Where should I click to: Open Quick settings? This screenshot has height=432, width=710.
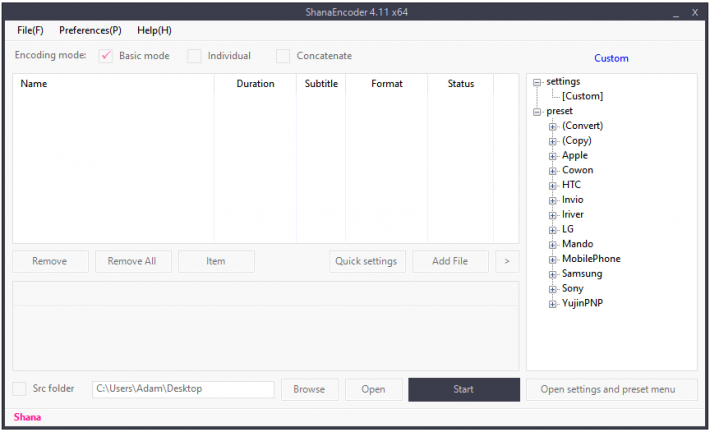coord(367,261)
